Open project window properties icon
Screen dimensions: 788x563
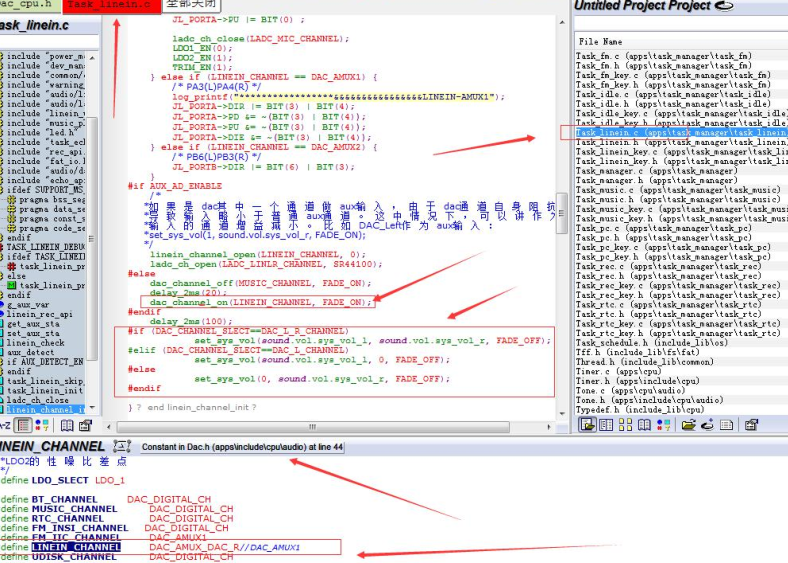pyautogui.click(x=751, y=425)
